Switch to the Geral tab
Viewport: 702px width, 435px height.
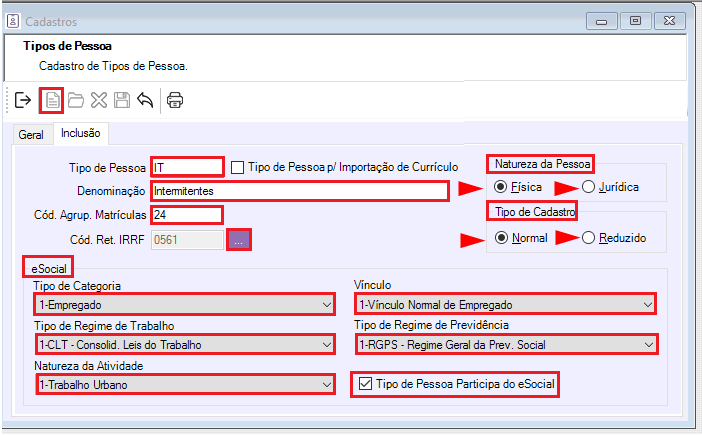(x=31, y=134)
